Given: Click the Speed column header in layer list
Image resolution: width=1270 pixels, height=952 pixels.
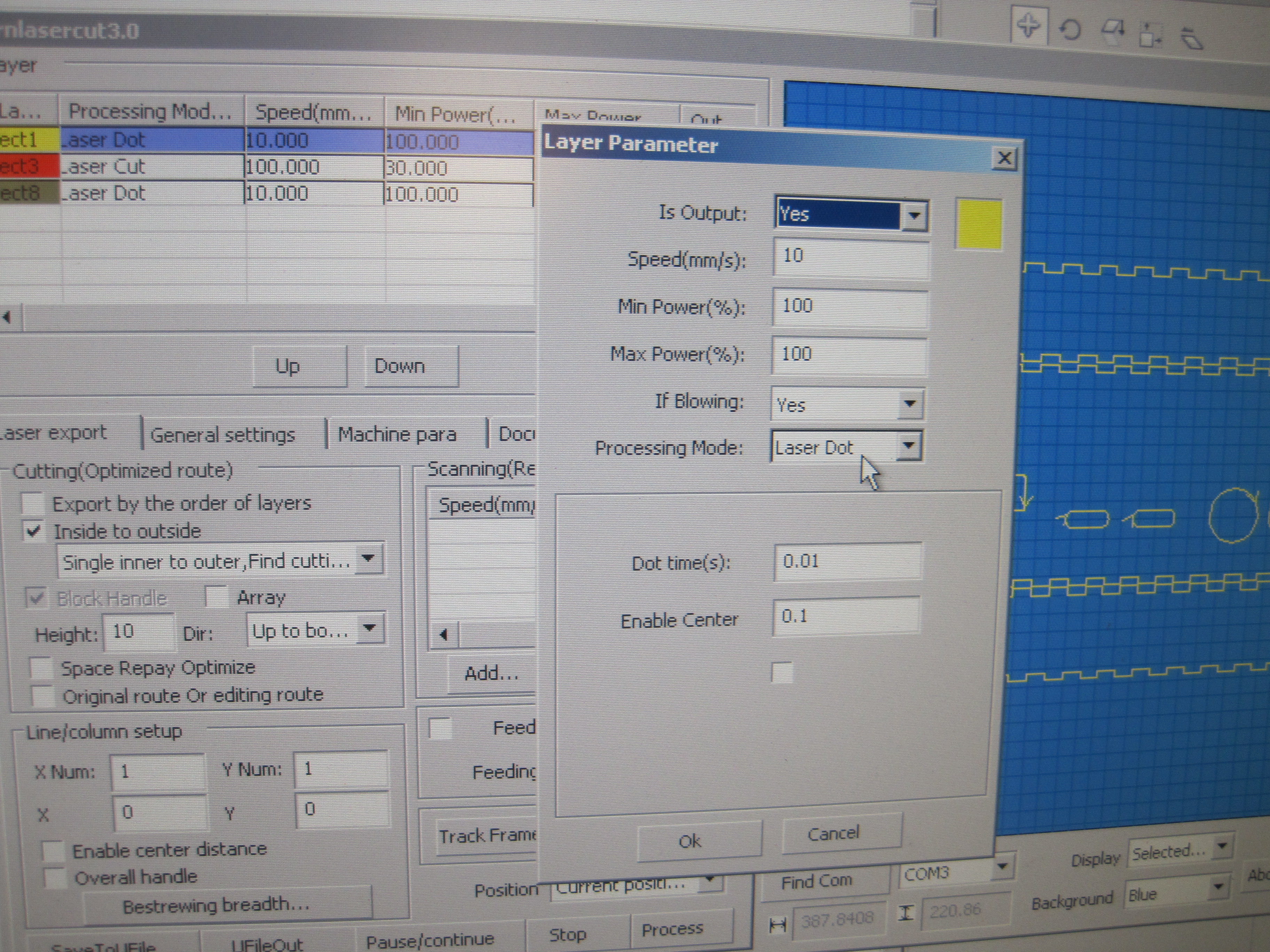Looking at the screenshot, I should 313,112.
